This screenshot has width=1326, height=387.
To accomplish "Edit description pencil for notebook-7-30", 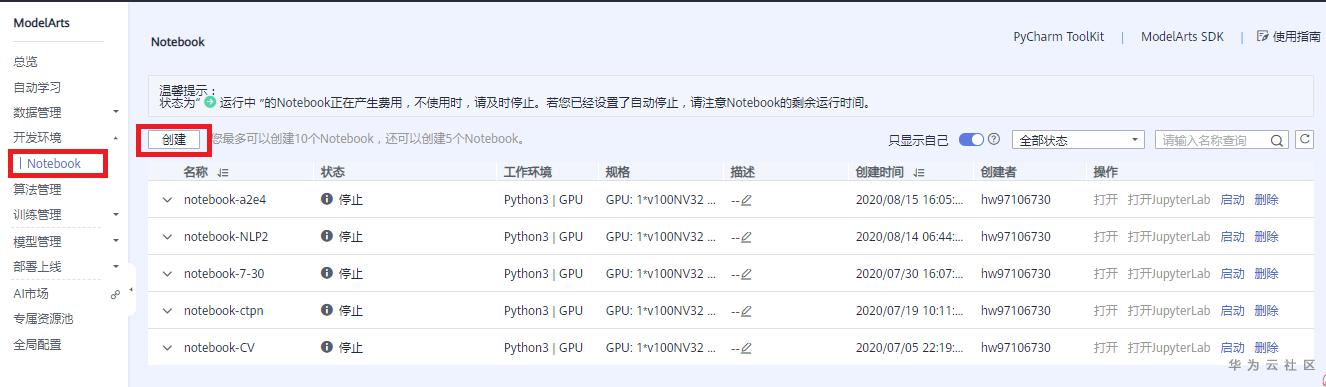I will (x=746, y=274).
